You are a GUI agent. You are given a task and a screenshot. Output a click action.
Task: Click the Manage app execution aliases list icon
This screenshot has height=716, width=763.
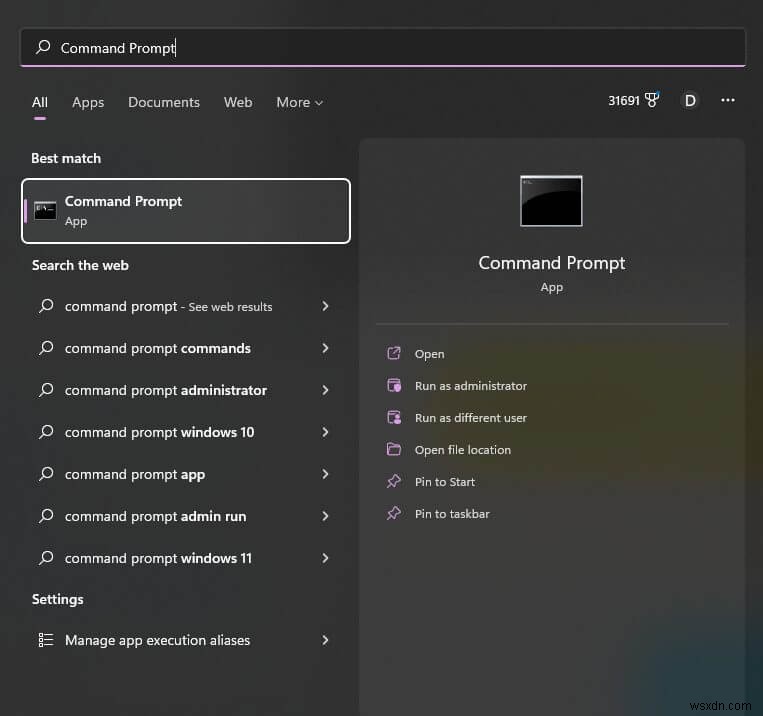(x=46, y=640)
